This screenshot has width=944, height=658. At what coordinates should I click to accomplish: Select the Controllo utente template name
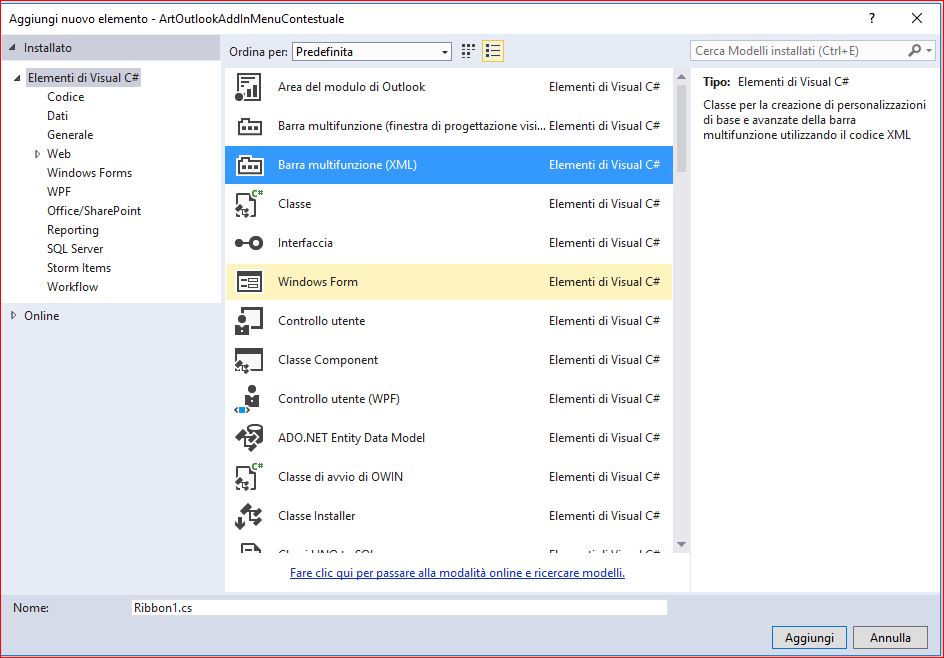point(321,321)
